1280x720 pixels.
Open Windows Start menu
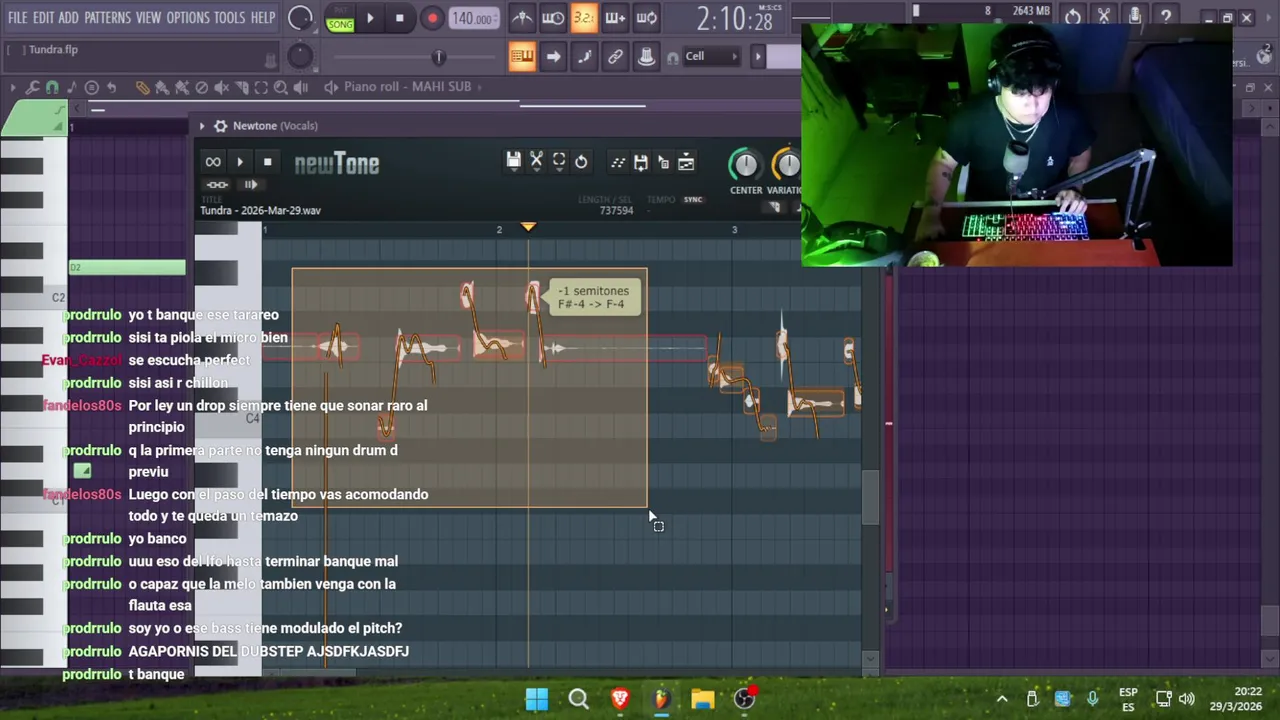coord(537,699)
